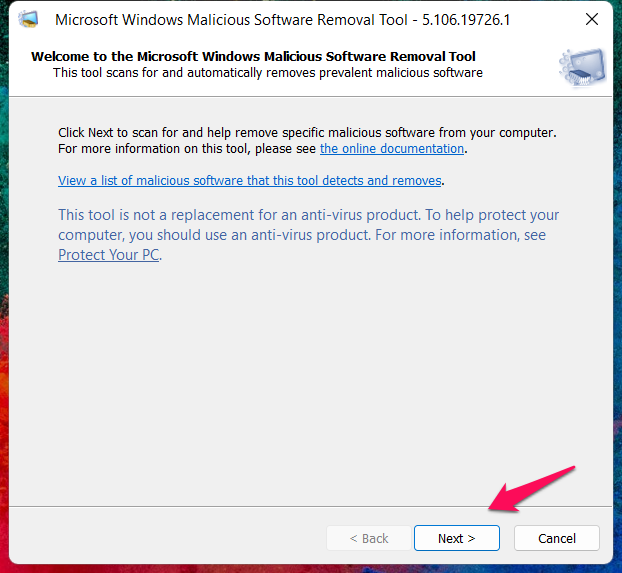The width and height of the screenshot is (622, 573).
Task: Click the 'Welcome to the Microsoft Windows Malicious Software Removal Tool' heading
Action: (x=253, y=56)
